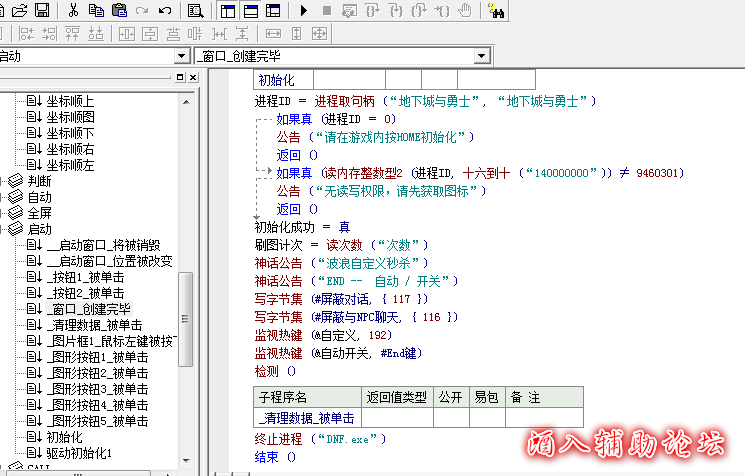Select _清理数据_被单击 tree item
This screenshot has width=745, height=476.
coord(94,325)
